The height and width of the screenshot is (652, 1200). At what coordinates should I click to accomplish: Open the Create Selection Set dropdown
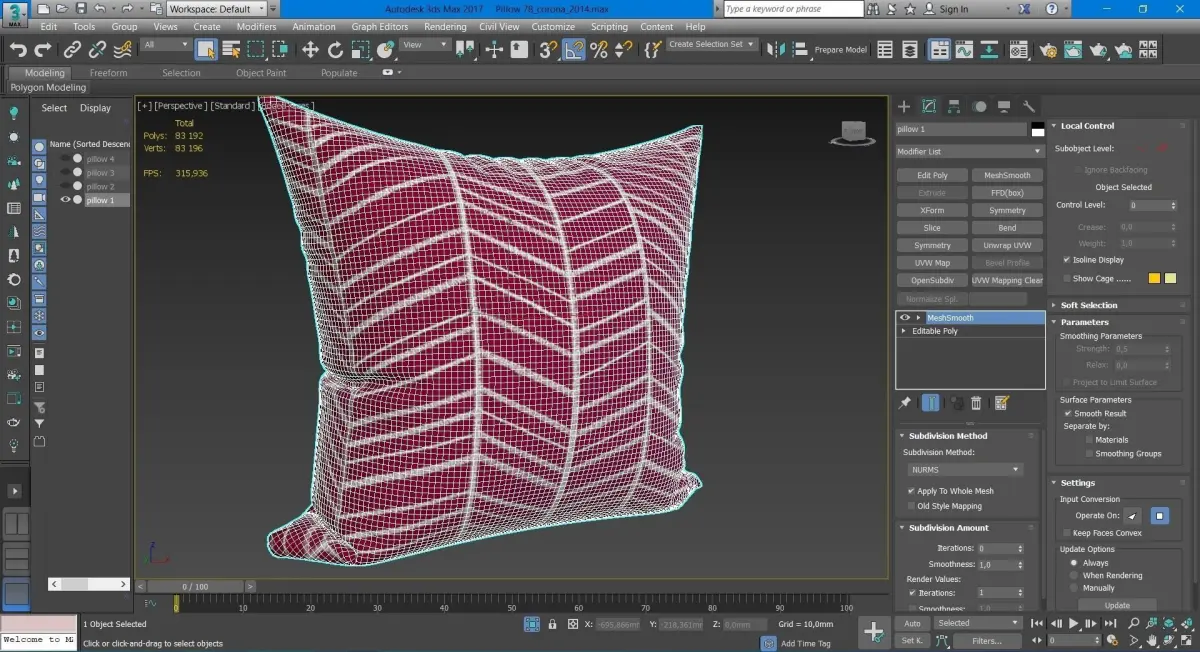click(x=713, y=45)
